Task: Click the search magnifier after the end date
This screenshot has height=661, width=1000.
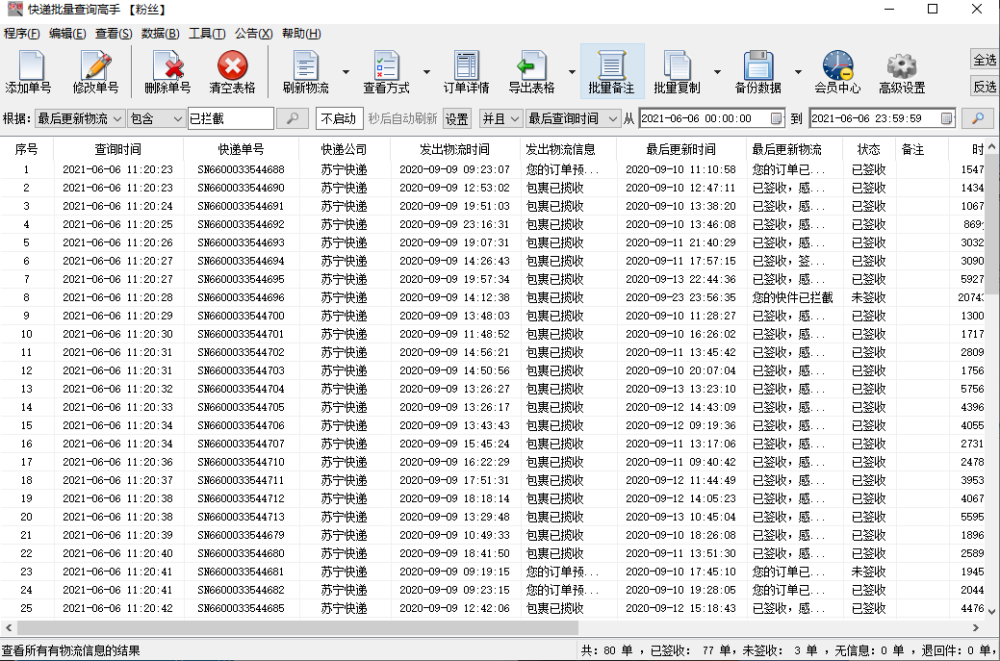Action: [977, 119]
